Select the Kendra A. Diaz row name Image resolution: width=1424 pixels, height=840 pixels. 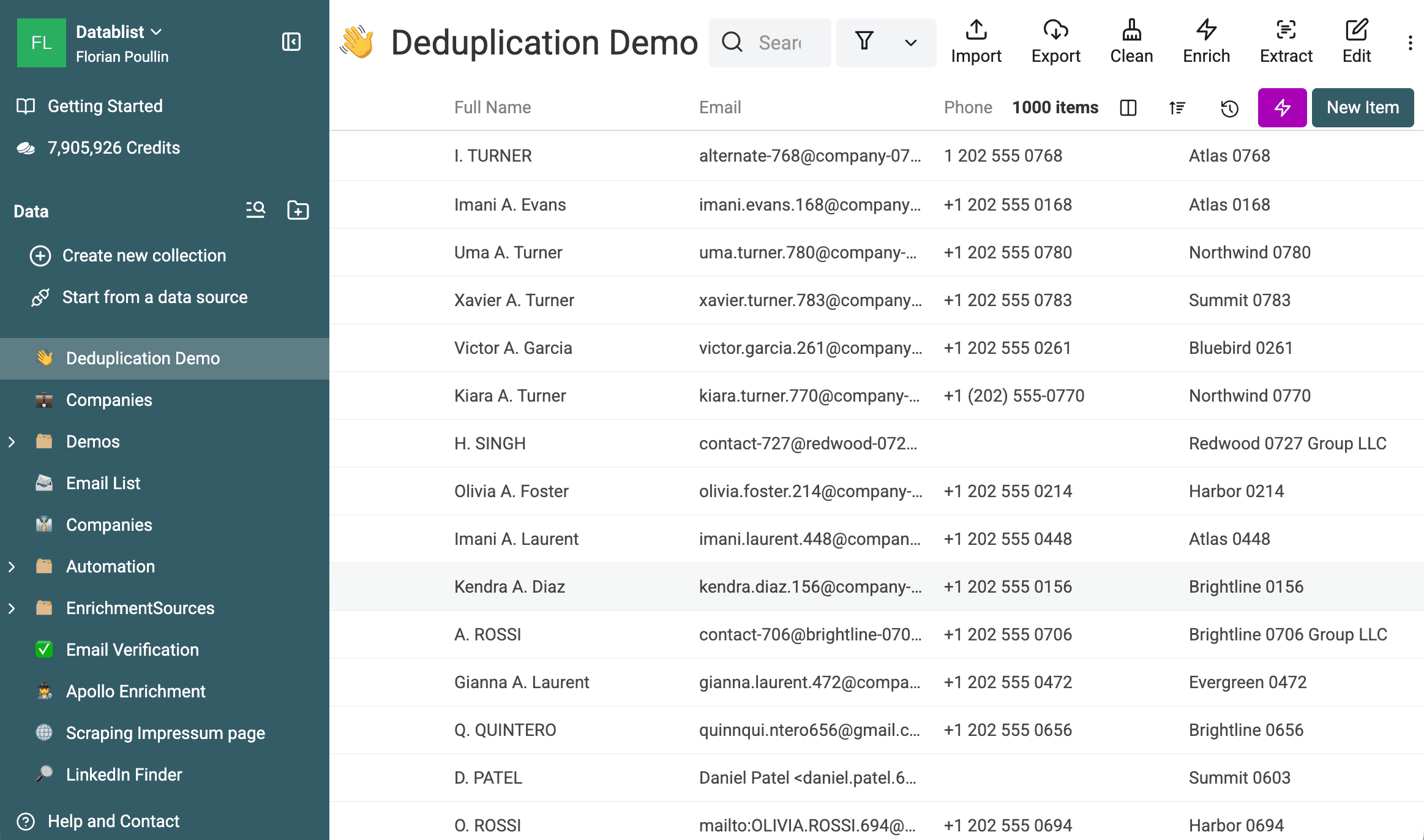coord(509,587)
